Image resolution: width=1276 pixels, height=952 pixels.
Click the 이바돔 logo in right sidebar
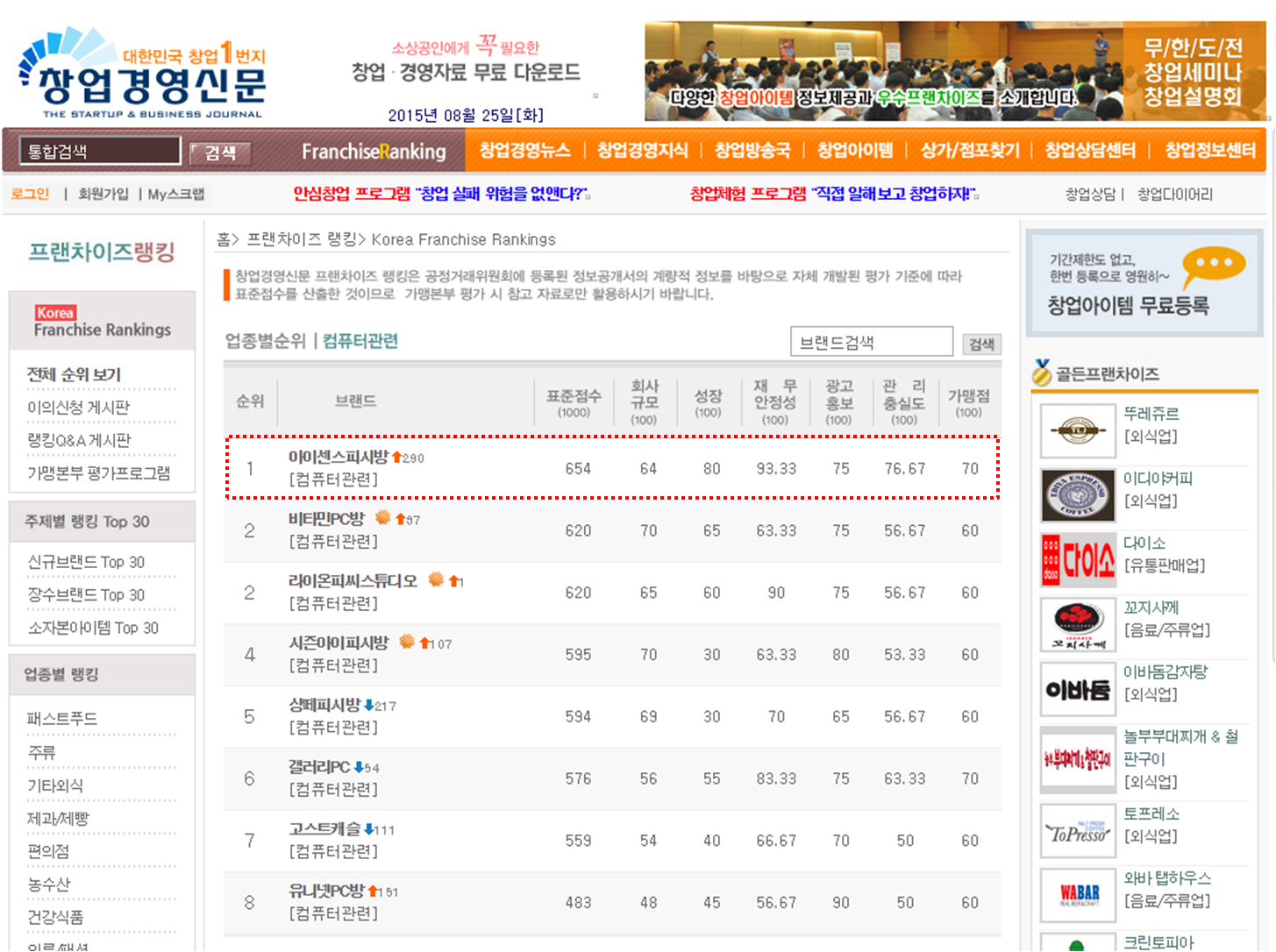click(x=1077, y=689)
